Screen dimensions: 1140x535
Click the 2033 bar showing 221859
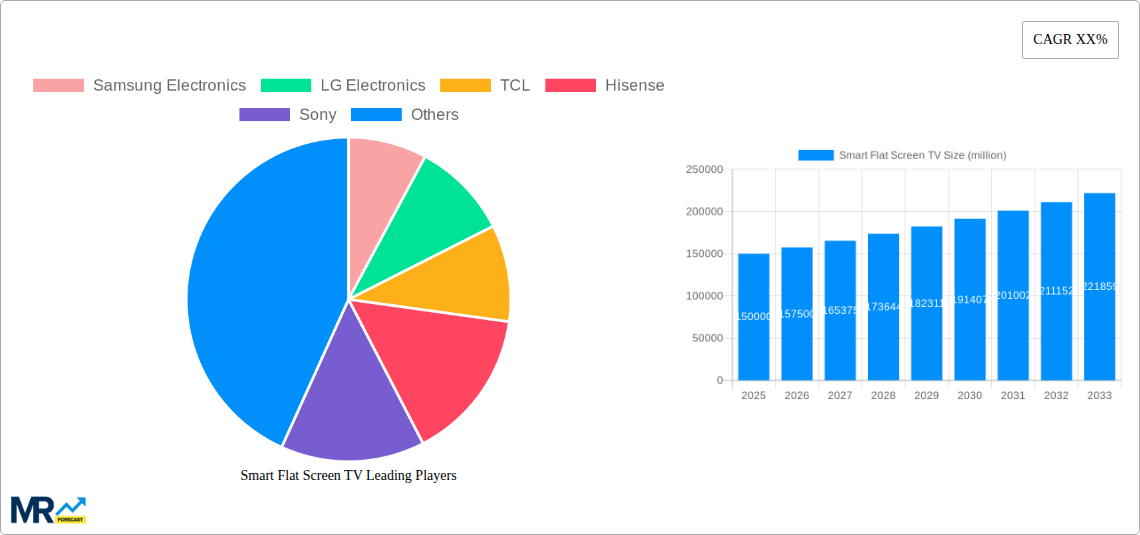[x=1099, y=286]
